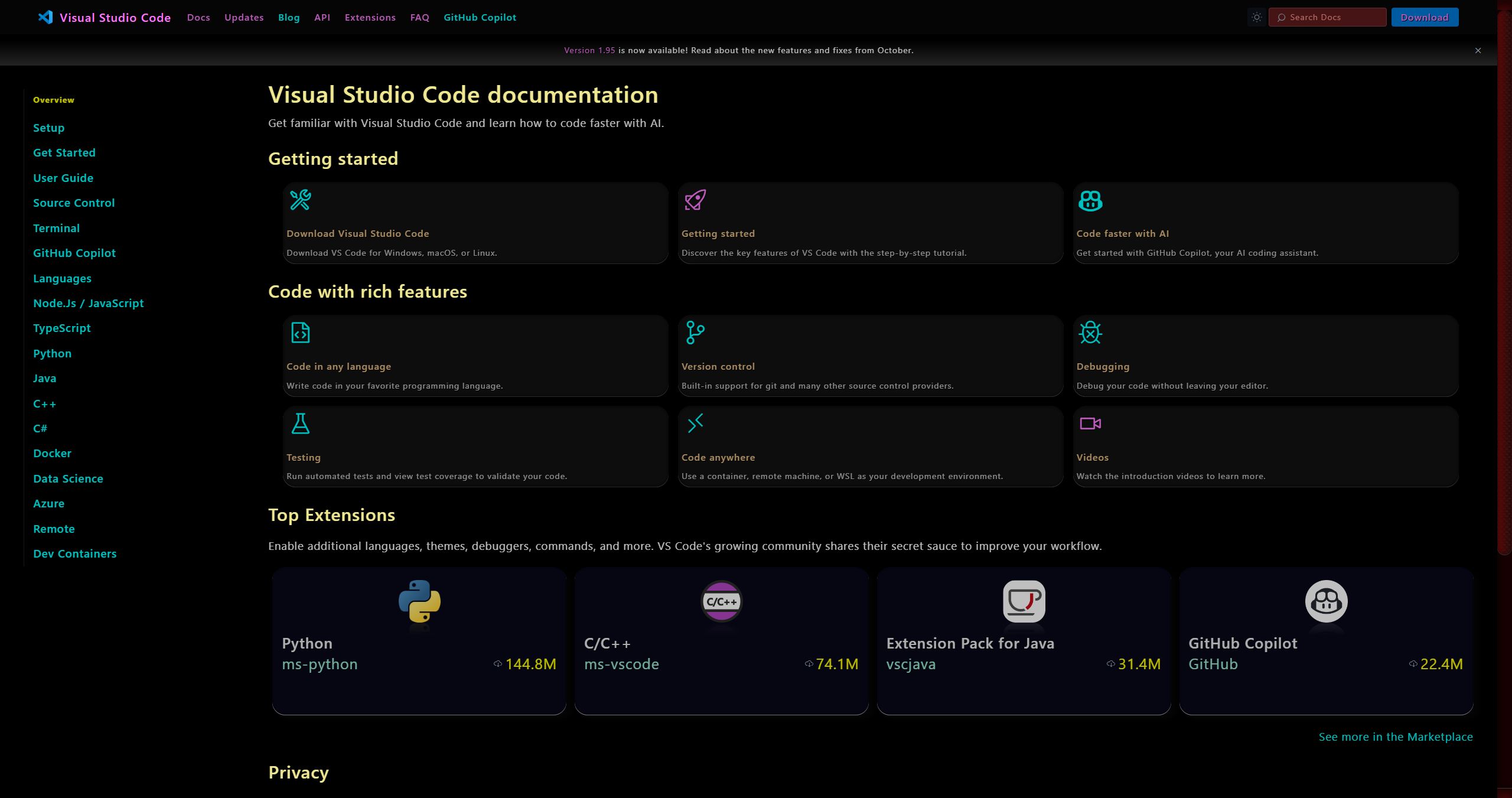This screenshot has height=798, width=1512.
Task: Open the Version control card title
Action: pos(718,367)
